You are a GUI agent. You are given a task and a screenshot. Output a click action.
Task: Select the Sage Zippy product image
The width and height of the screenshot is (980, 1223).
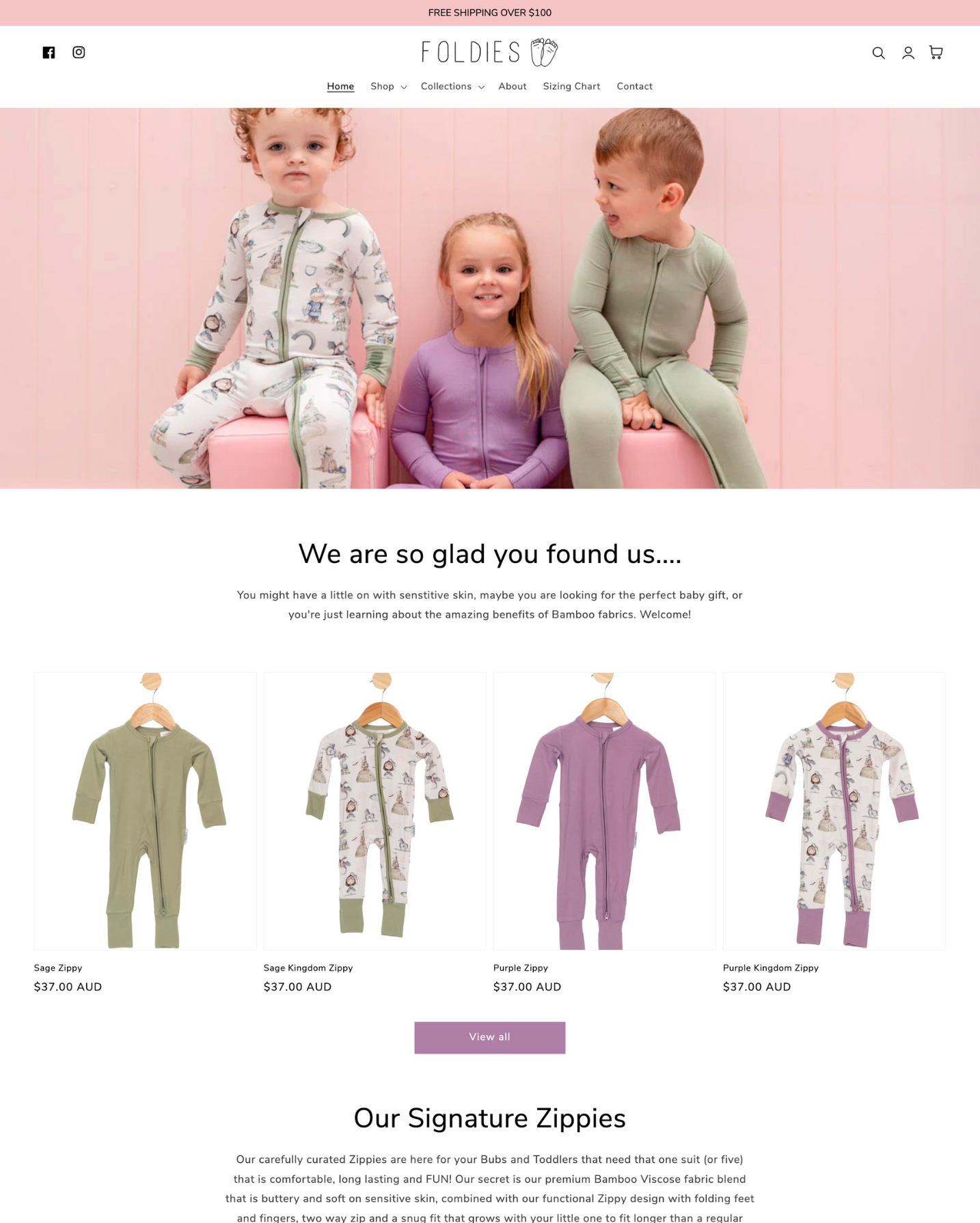tap(145, 811)
